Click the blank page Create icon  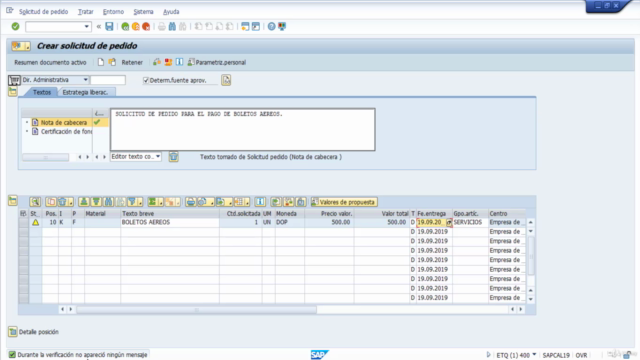(101, 62)
